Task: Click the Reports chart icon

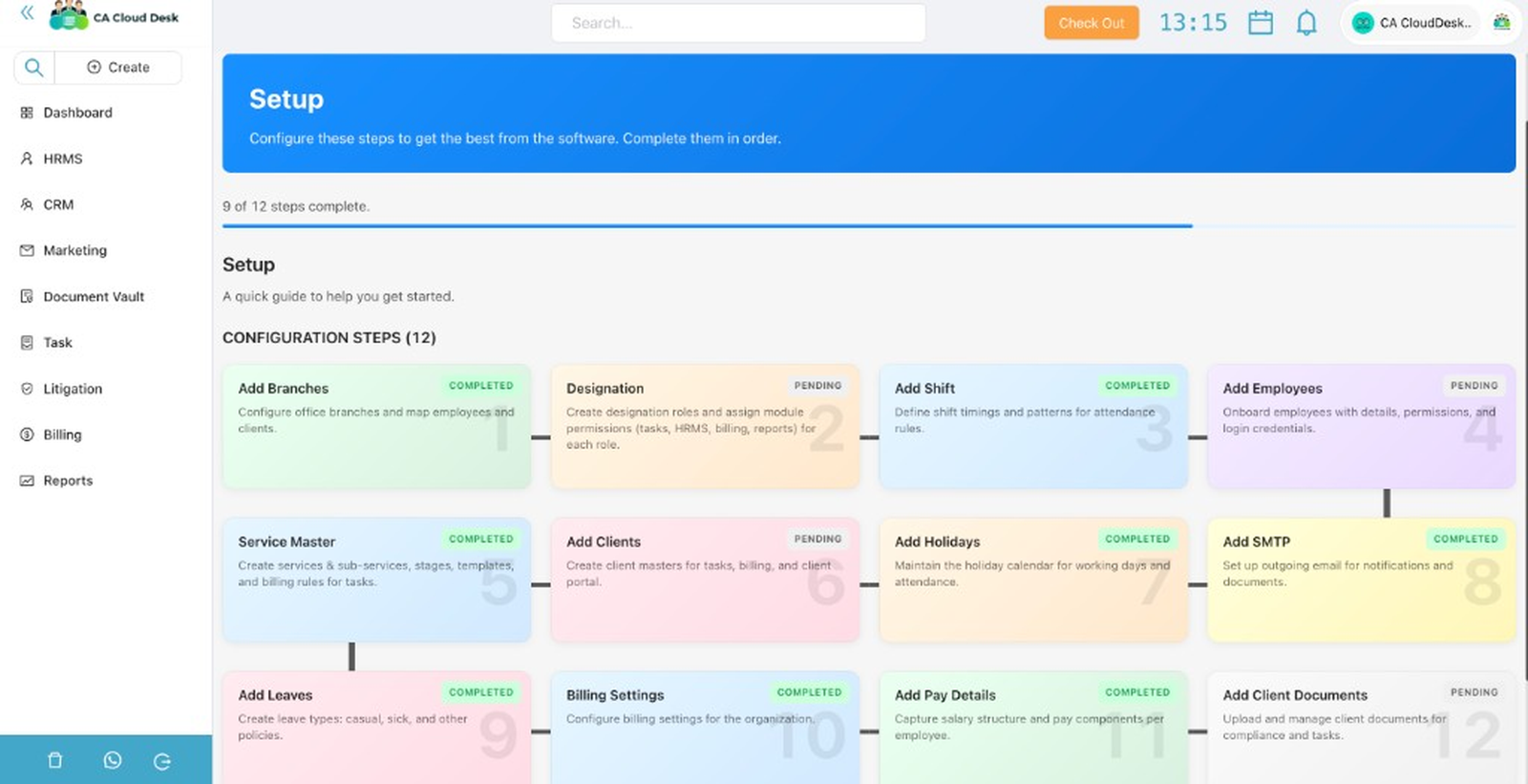Action: pos(27,480)
